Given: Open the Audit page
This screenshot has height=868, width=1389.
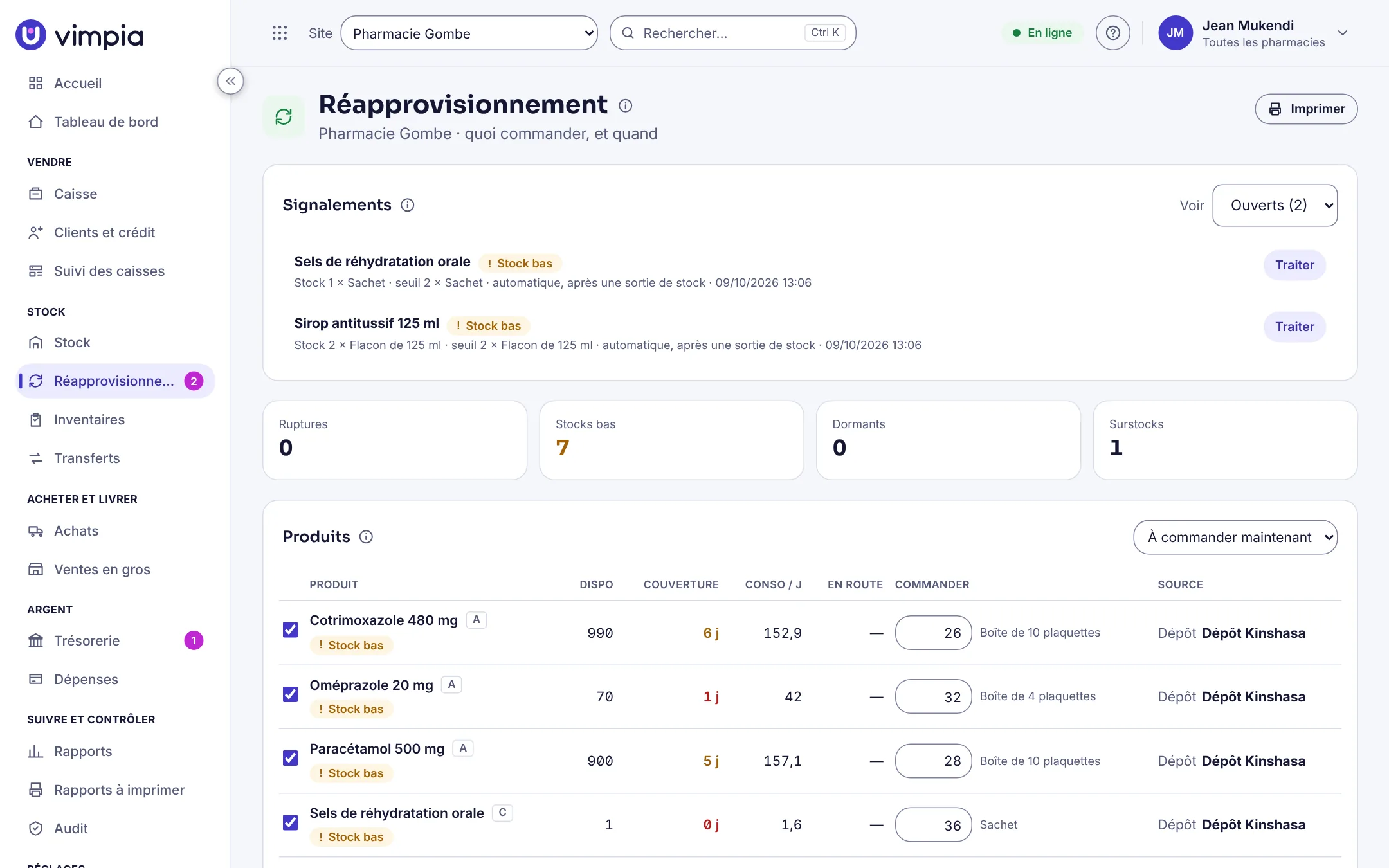Looking at the screenshot, I should point(115,828).
